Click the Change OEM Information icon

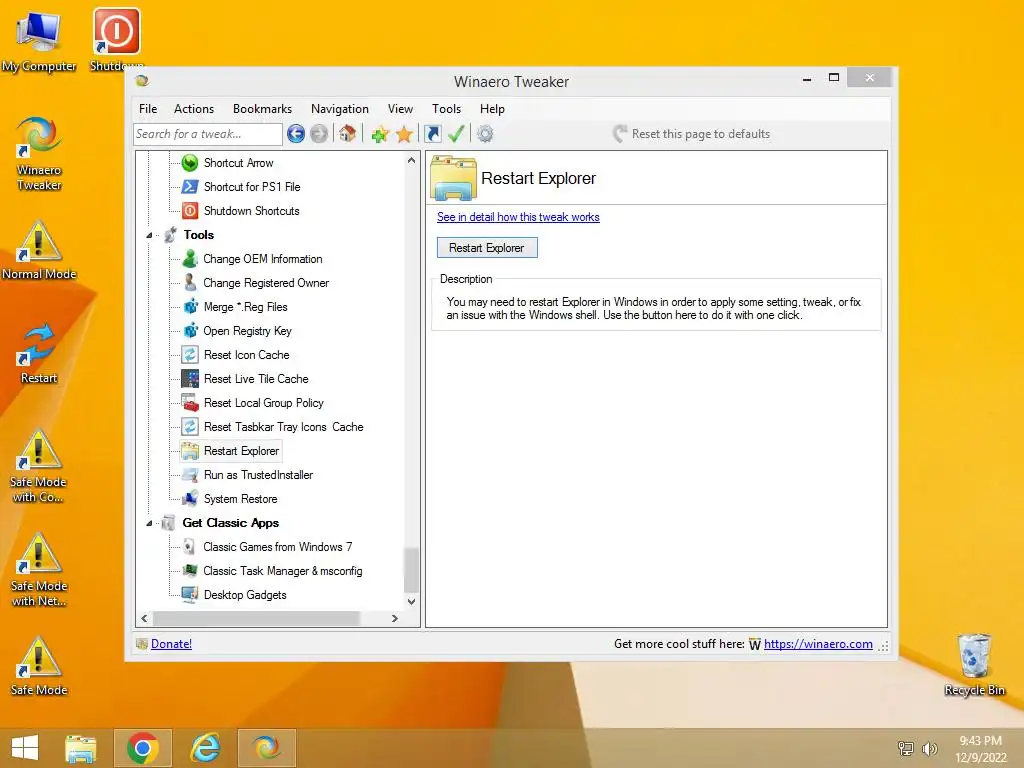point(189,259)
